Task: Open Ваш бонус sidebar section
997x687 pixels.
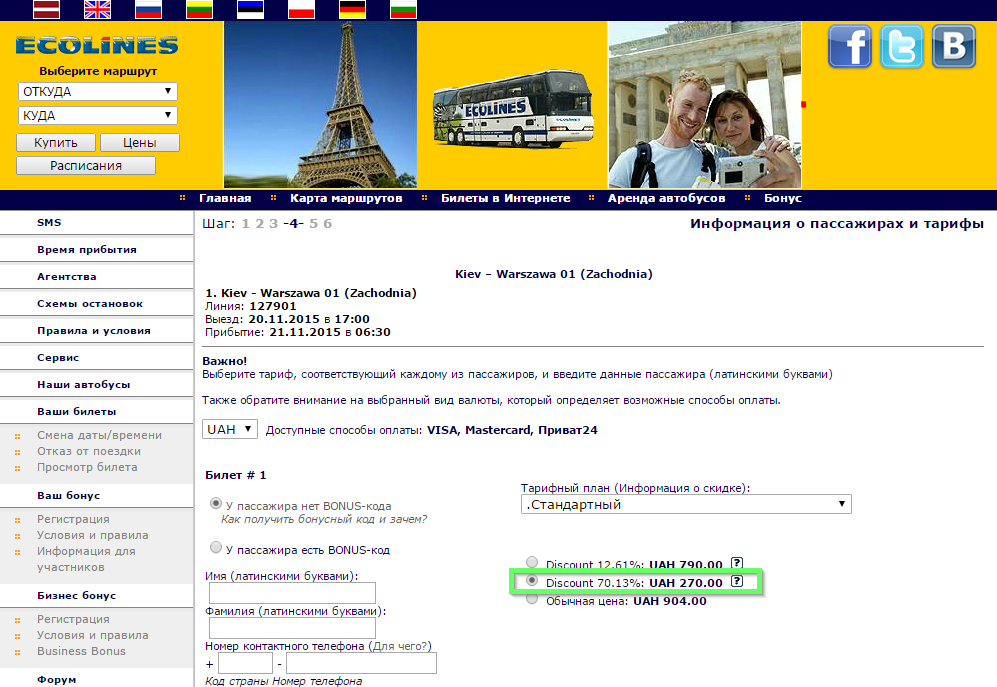Action: click(x=69, y=496)
